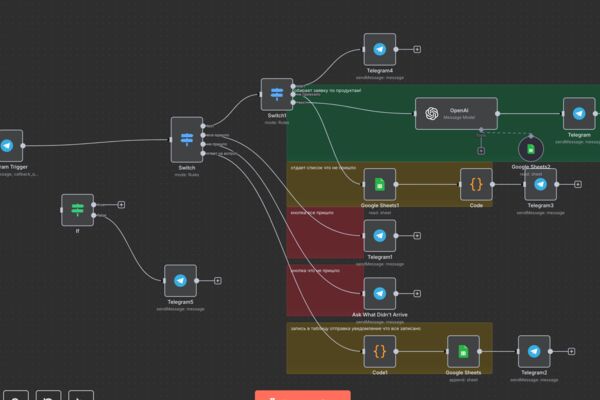Click the OpenAI node output connector
This screenshot has height=400, width=600.
click(497, 113)
